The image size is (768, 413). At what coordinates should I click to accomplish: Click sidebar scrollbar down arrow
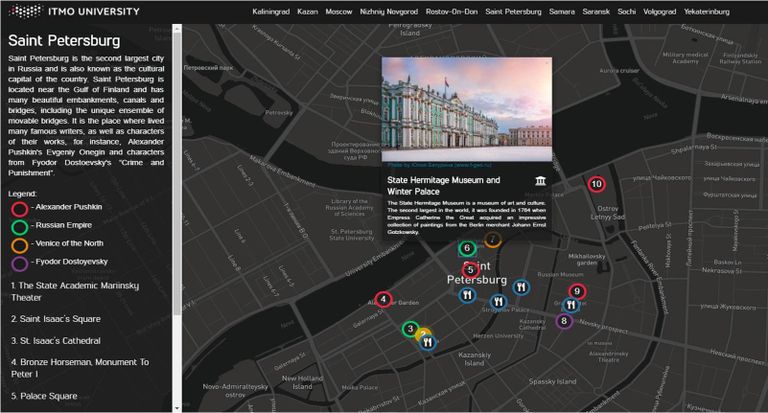(x=177, y=408)
